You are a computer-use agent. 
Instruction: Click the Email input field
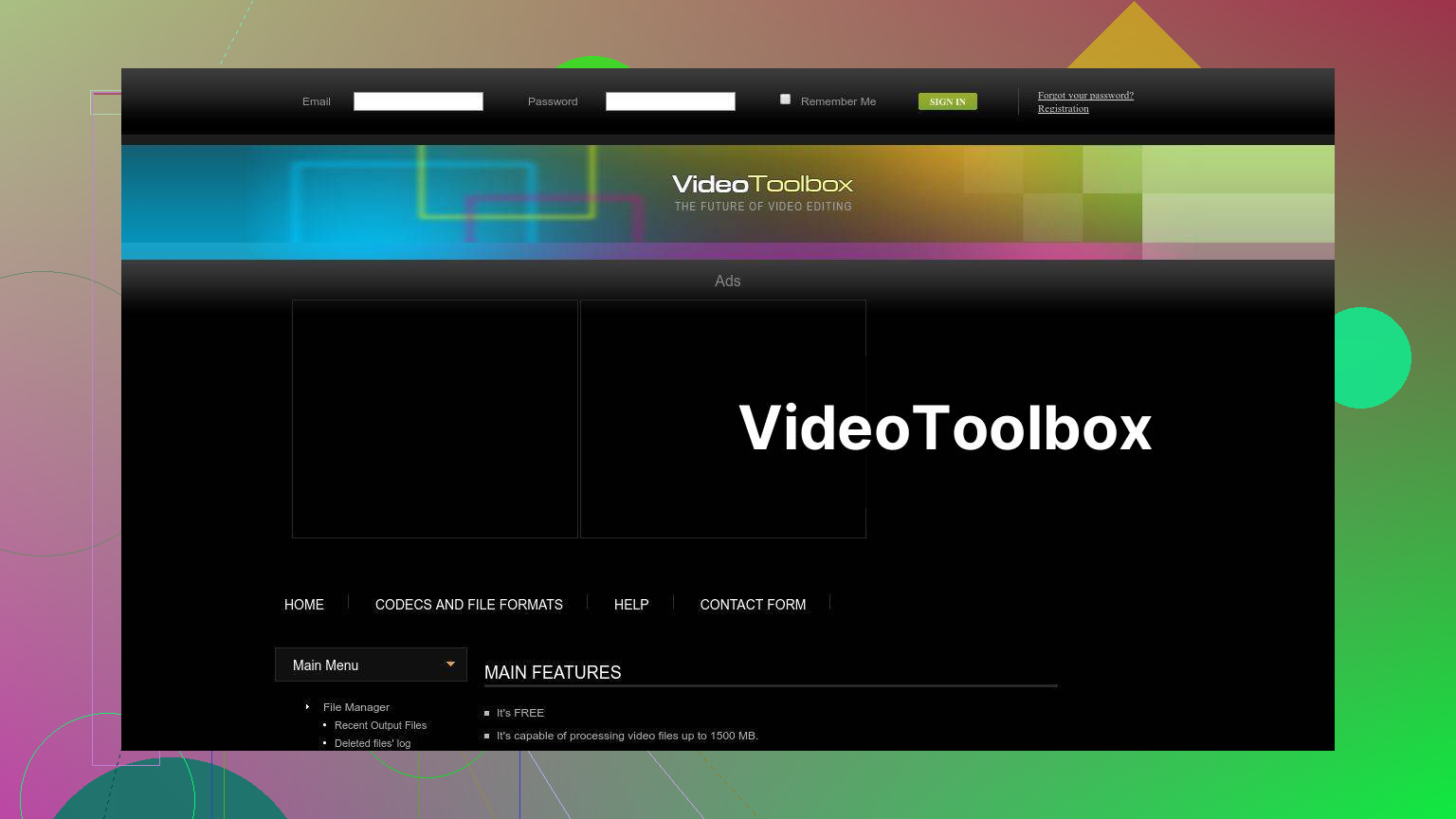pos(418,101)
